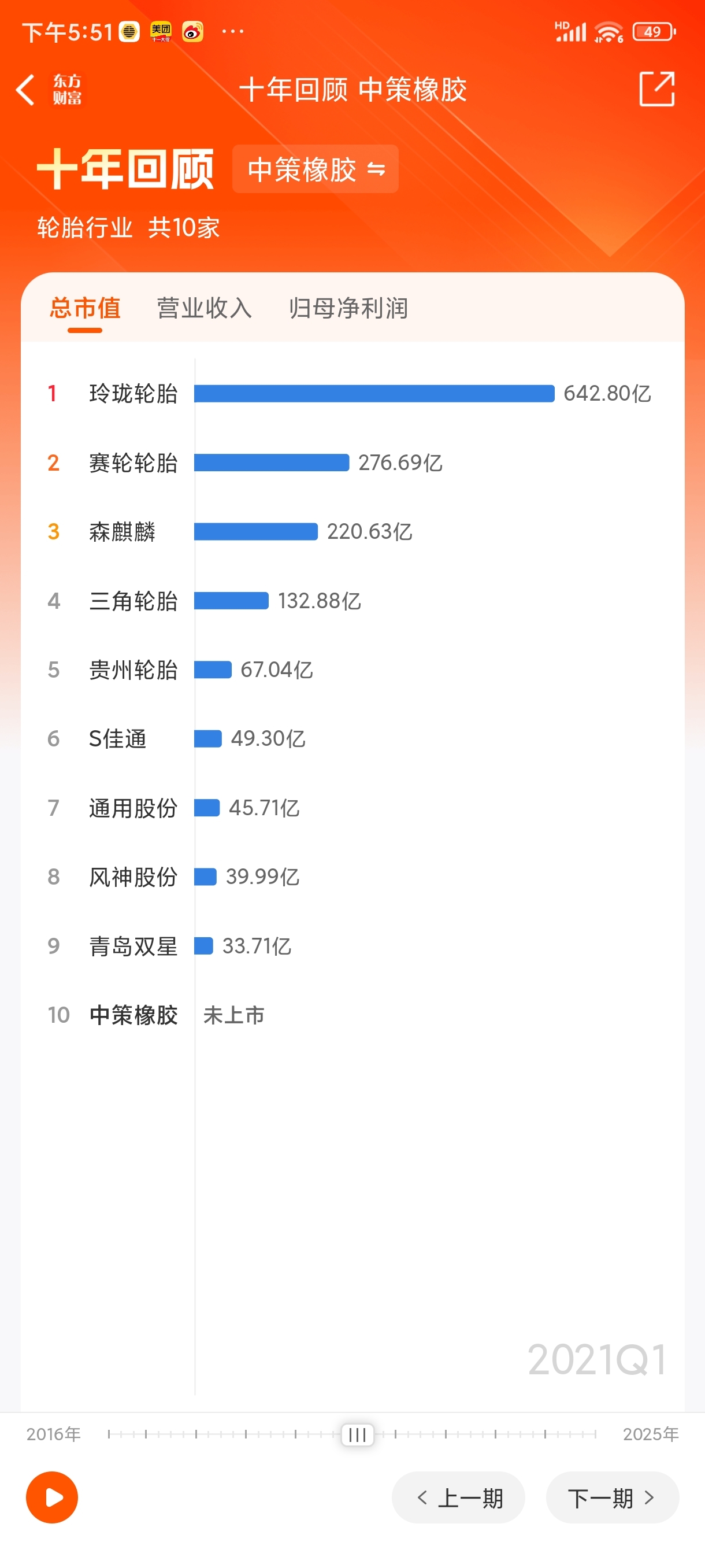Switch to the 营业收入 tab
The height and width of the screenshot is (1568, 705).
[x=205, y=308]
